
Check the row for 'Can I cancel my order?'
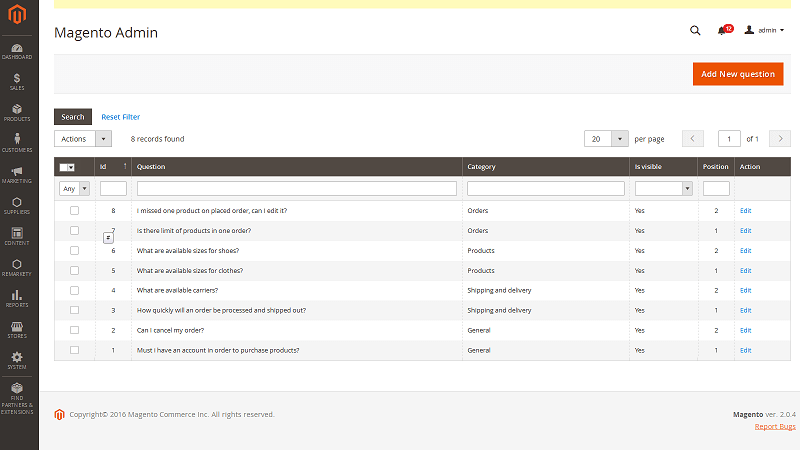point(74,330)
